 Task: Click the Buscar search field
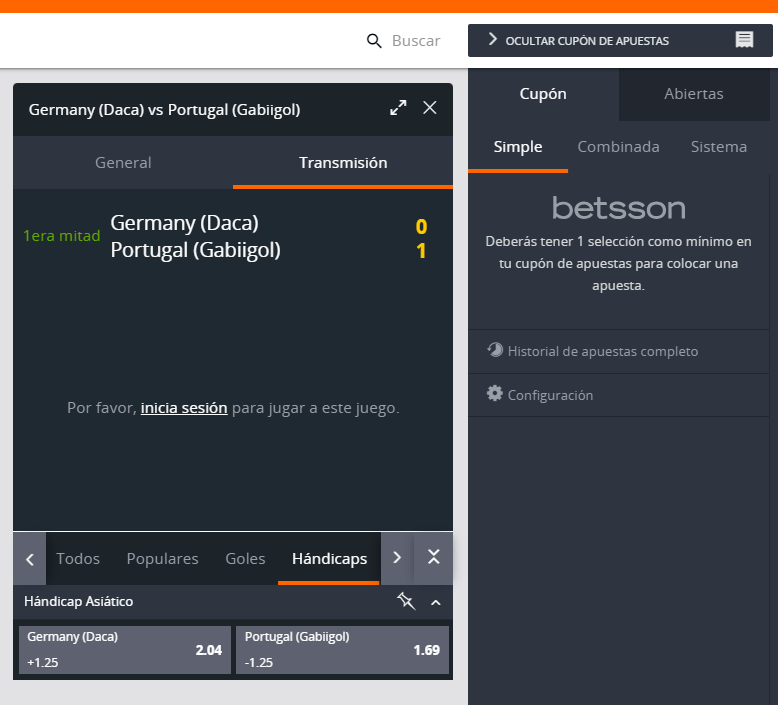(x=415, y=41)
